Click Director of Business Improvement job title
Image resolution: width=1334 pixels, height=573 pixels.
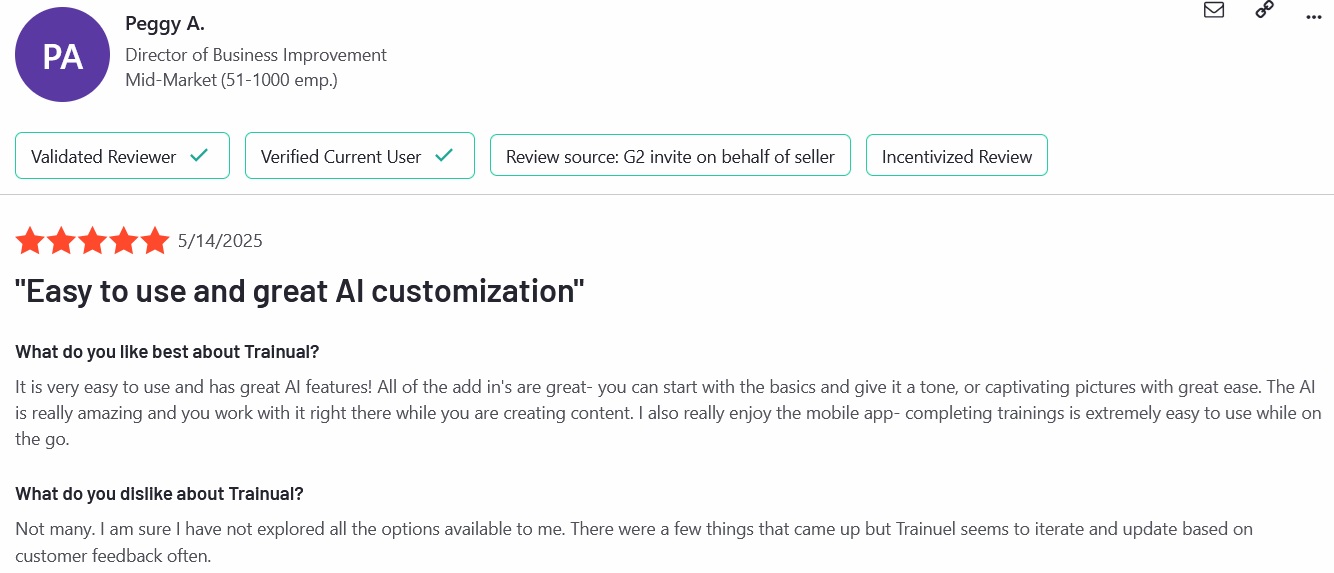point(256,55)
